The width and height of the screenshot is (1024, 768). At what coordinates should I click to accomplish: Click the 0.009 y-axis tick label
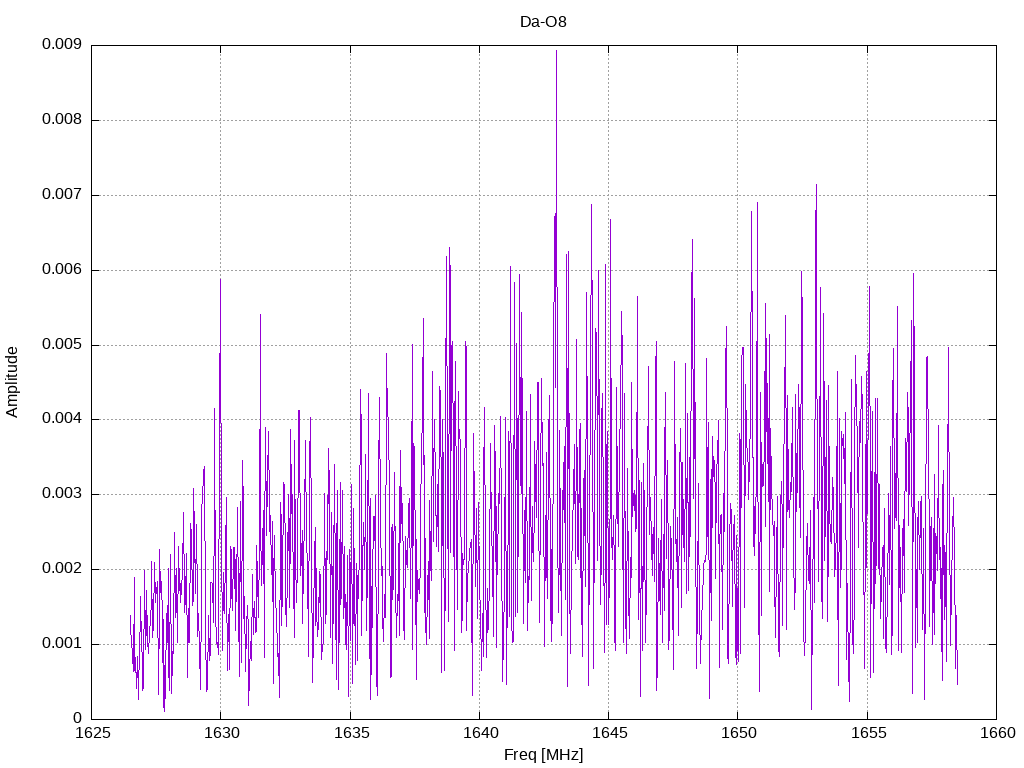(62, 44)
